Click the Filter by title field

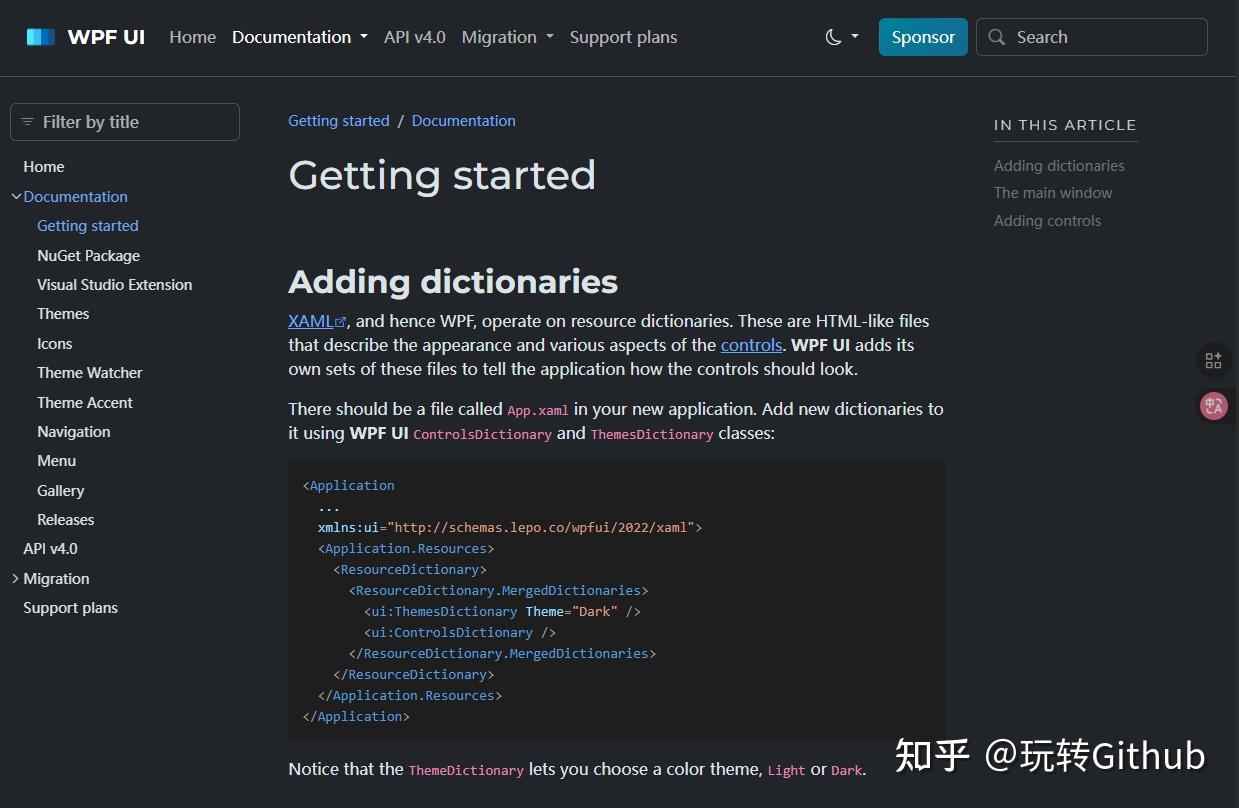click(x=125, y=122)
